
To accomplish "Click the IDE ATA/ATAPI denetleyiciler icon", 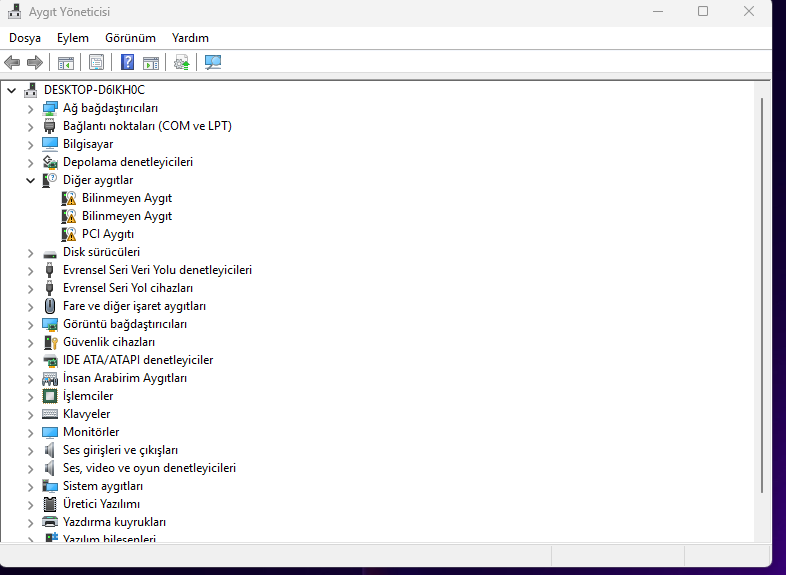I will (x=50, y=360).
